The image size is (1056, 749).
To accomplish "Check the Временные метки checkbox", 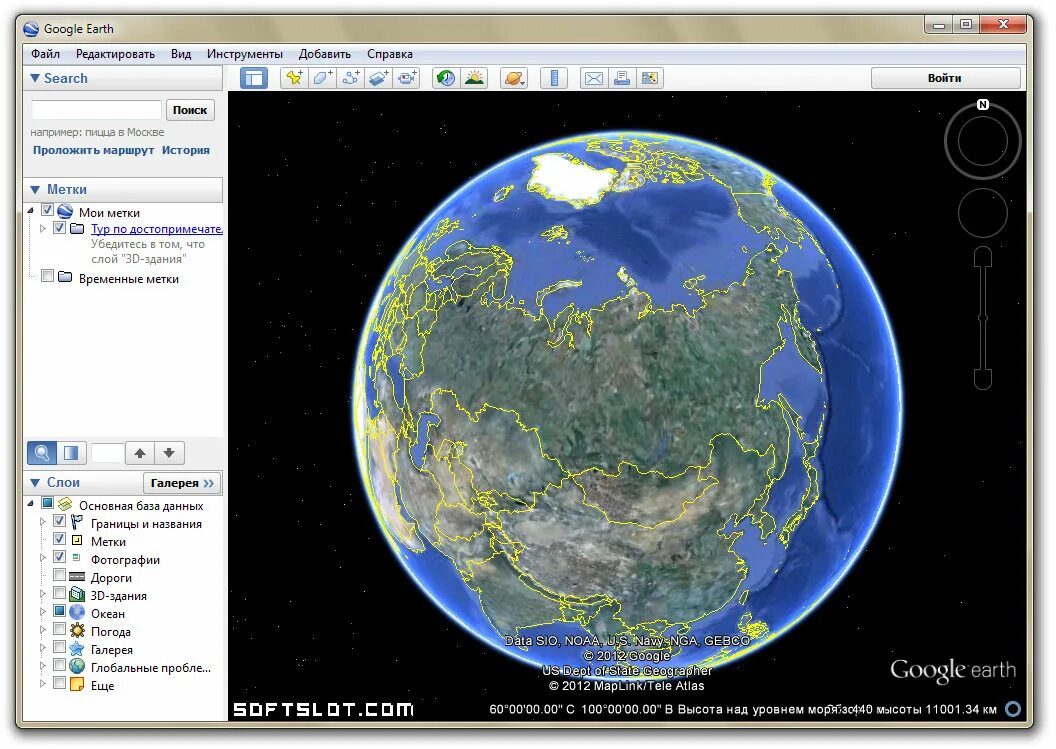I will 47,276.
